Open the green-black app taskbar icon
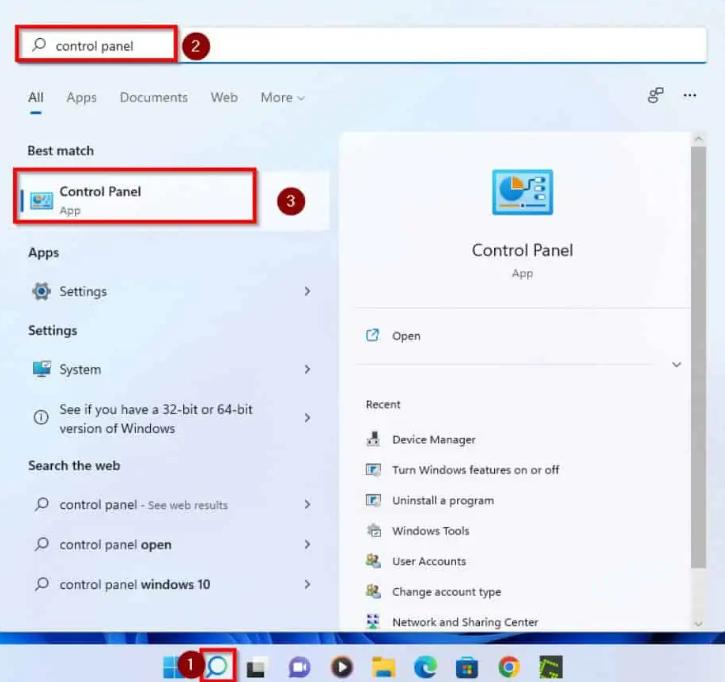This screenshot has width=725, height=682. tap(551, 667)
